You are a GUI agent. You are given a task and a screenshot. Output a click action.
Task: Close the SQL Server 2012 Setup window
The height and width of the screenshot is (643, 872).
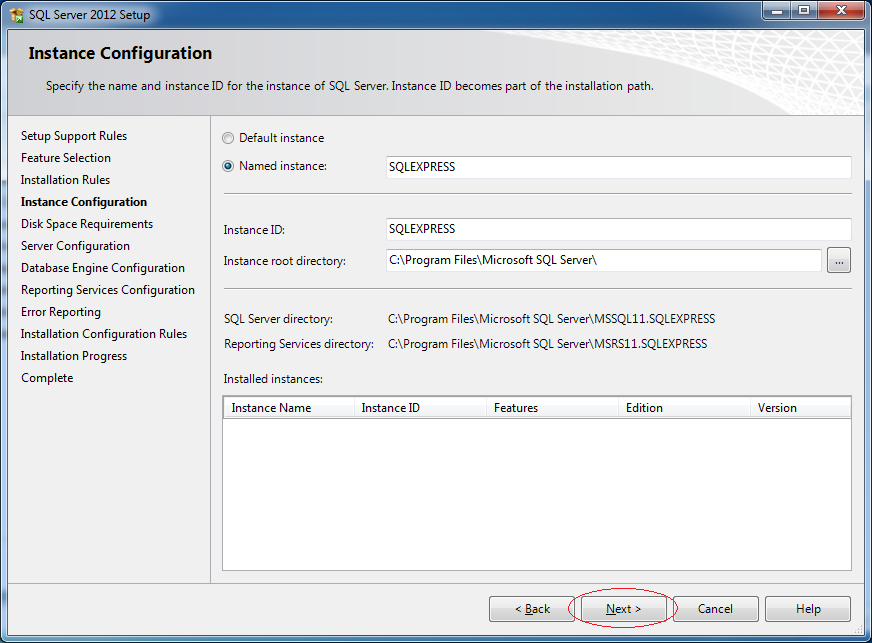[841, 11]
